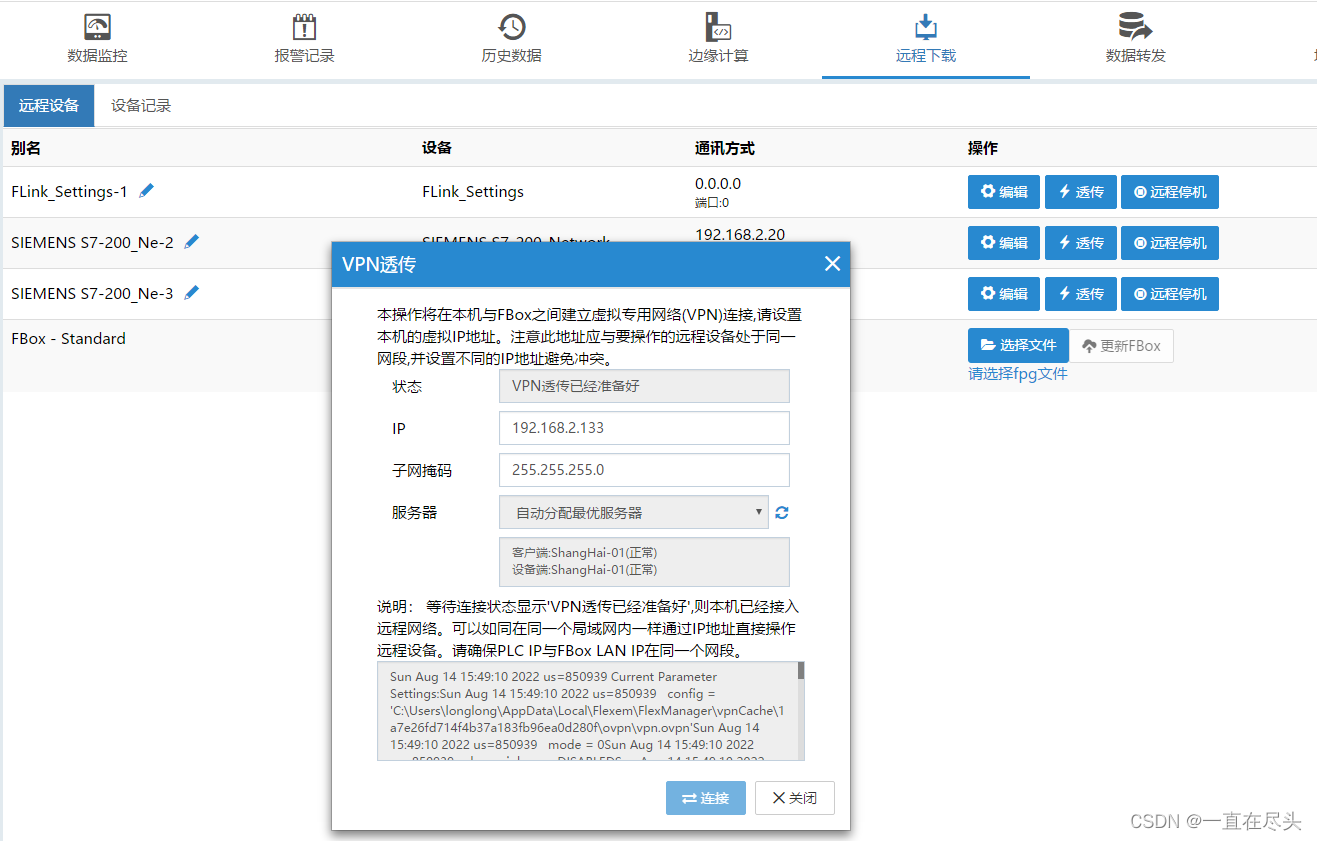Open the 服务器 server dropdown
1317x841 pixels.
coord(634,512)
